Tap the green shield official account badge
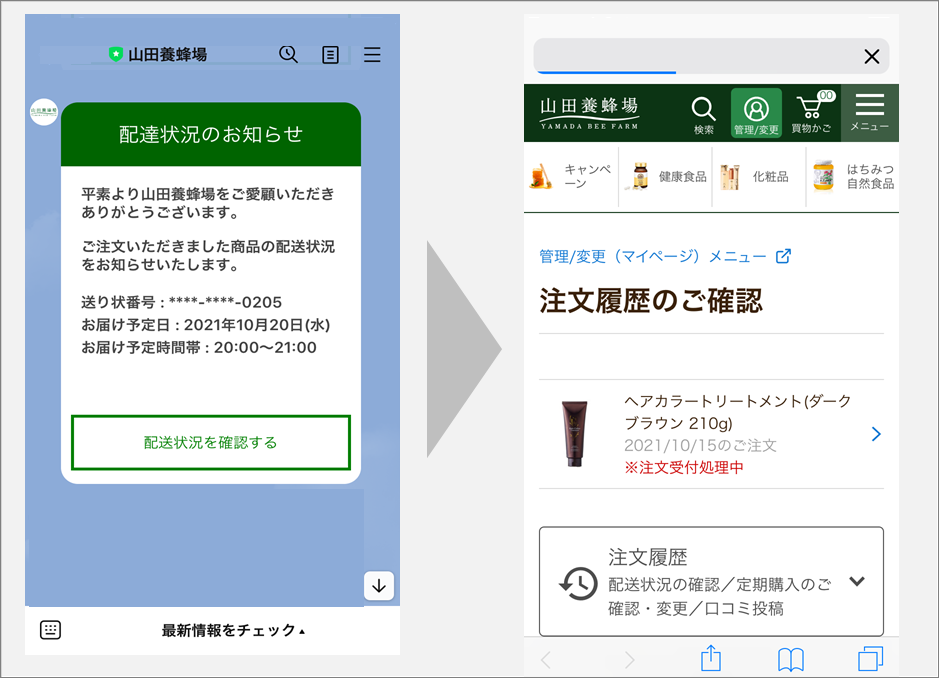This screenshot has width=939, height=678. [x=115, y=55]
